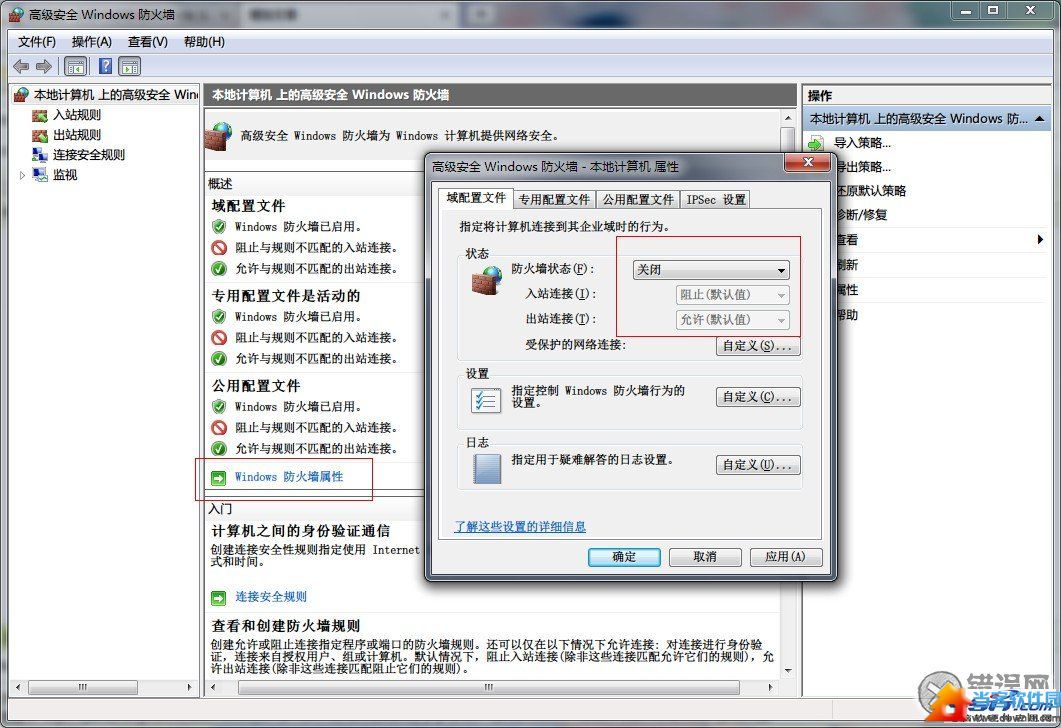Click green arrow icon beside 连接安全规则 link
Viewport: 1061px width, 728px height.
coord(219,598)
